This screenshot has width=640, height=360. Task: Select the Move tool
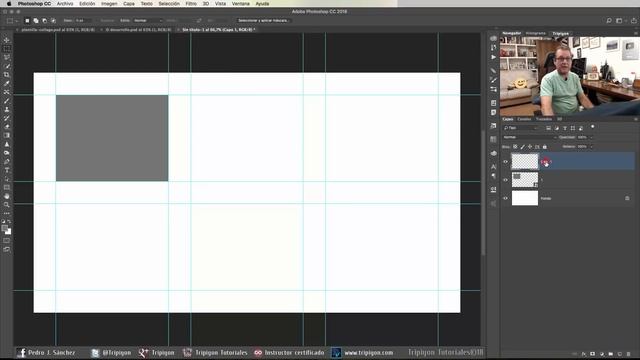click(7, 40)
